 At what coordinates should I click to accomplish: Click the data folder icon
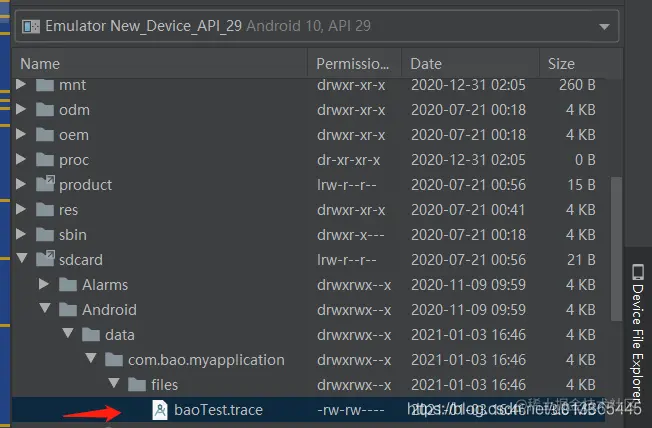[x=91, y=335]
